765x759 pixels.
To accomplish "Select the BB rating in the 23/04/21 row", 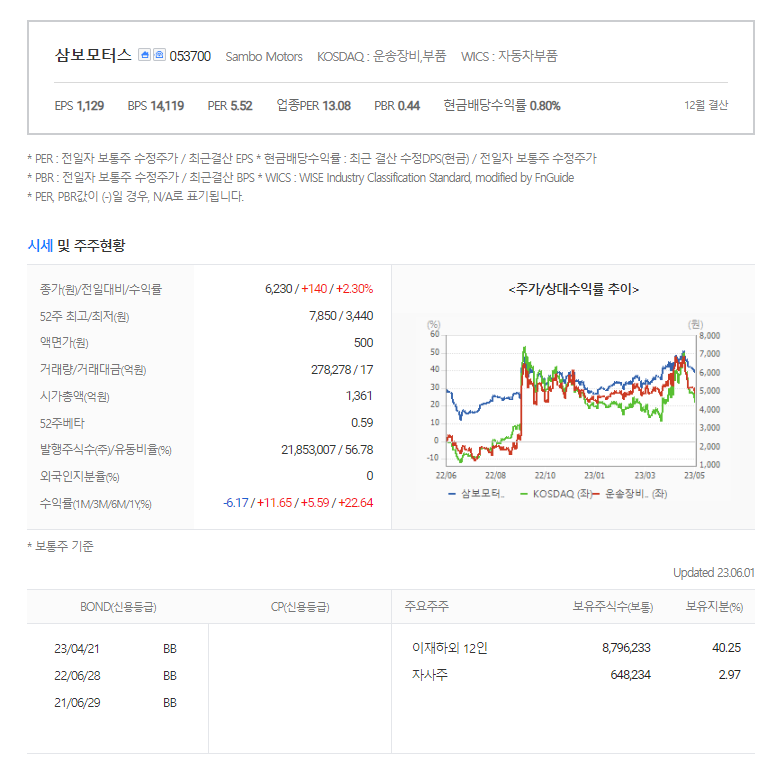I will pos(170,649).
